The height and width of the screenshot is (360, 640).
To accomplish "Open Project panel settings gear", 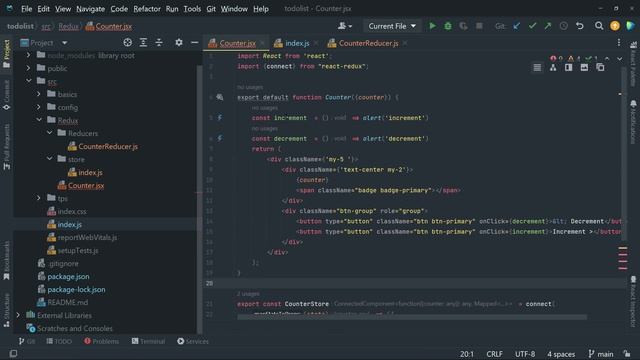I will tap(179, 42).
